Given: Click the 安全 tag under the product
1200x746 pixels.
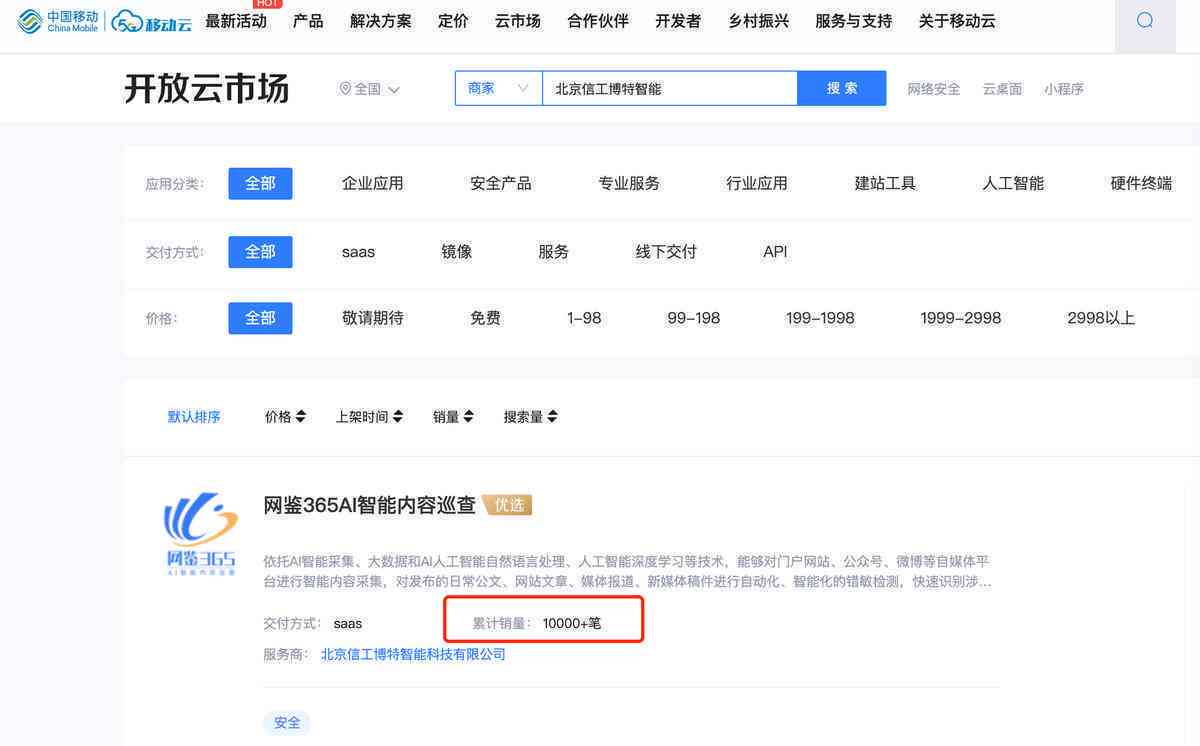Looking at the screenshot, I should pyautogui.click(x=287, y=722).
